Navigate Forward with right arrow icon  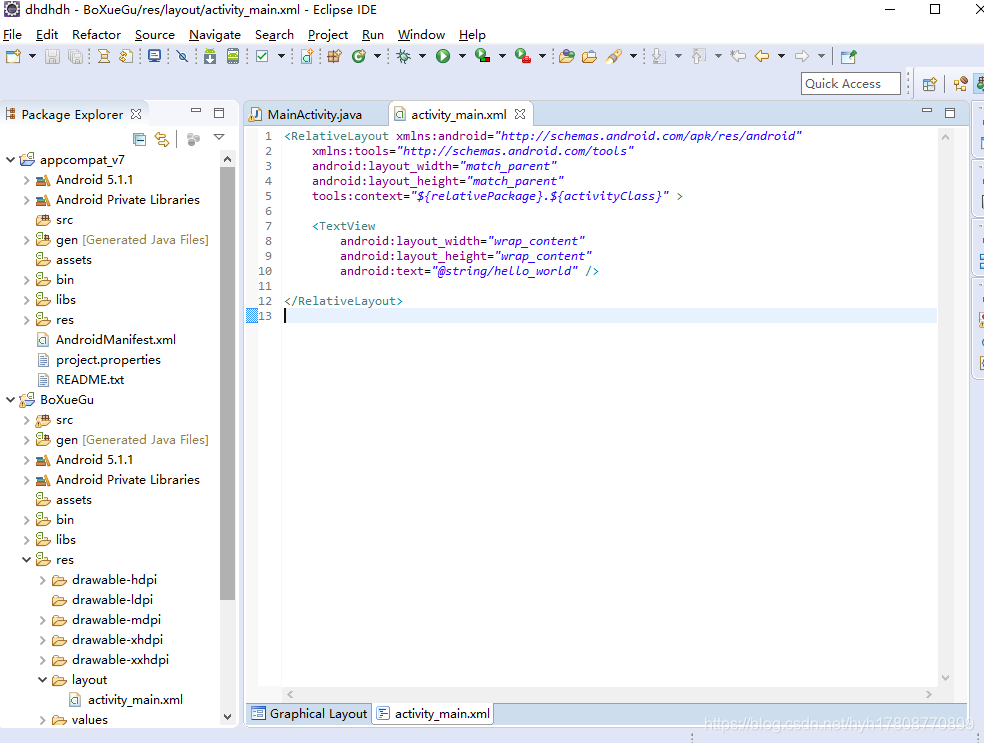point(802,56)
